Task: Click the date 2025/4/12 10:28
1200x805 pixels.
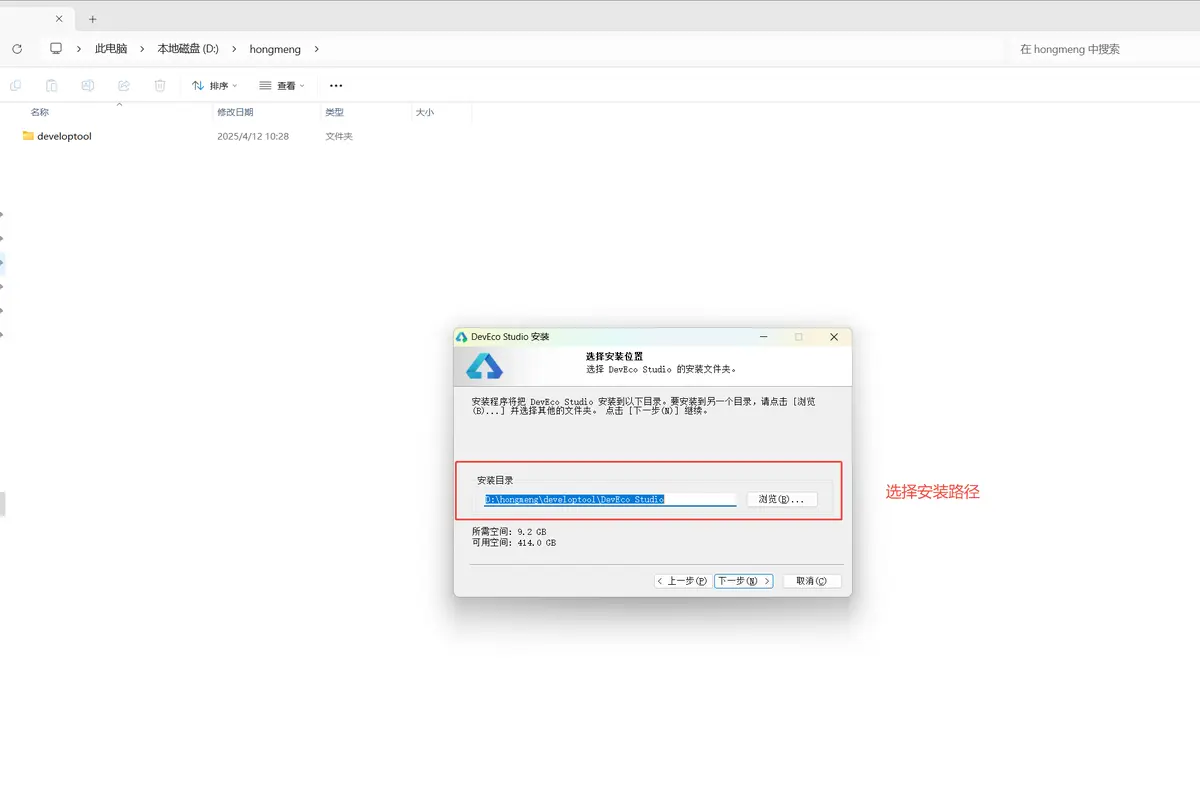Action: coord(253,136)
